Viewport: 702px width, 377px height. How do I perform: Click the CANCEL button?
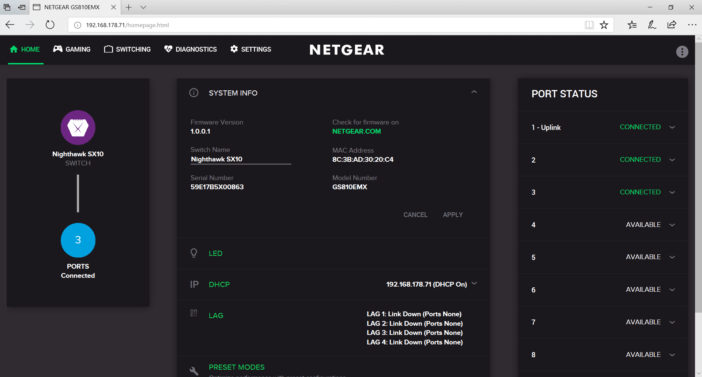point(415,215)
